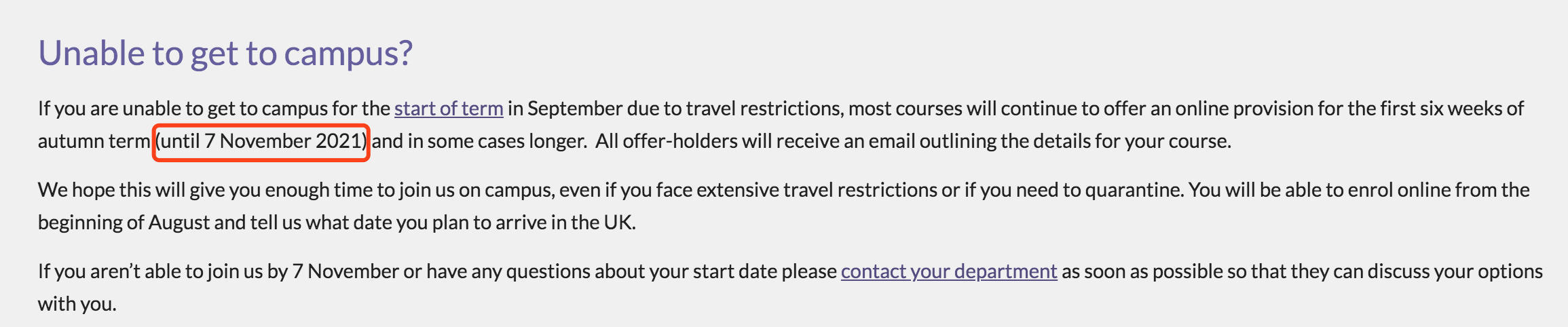Click the word 'quarantine' in second paragraph
The height and width of the screenshot is (327, 1568).
[x=1134, y=190]
